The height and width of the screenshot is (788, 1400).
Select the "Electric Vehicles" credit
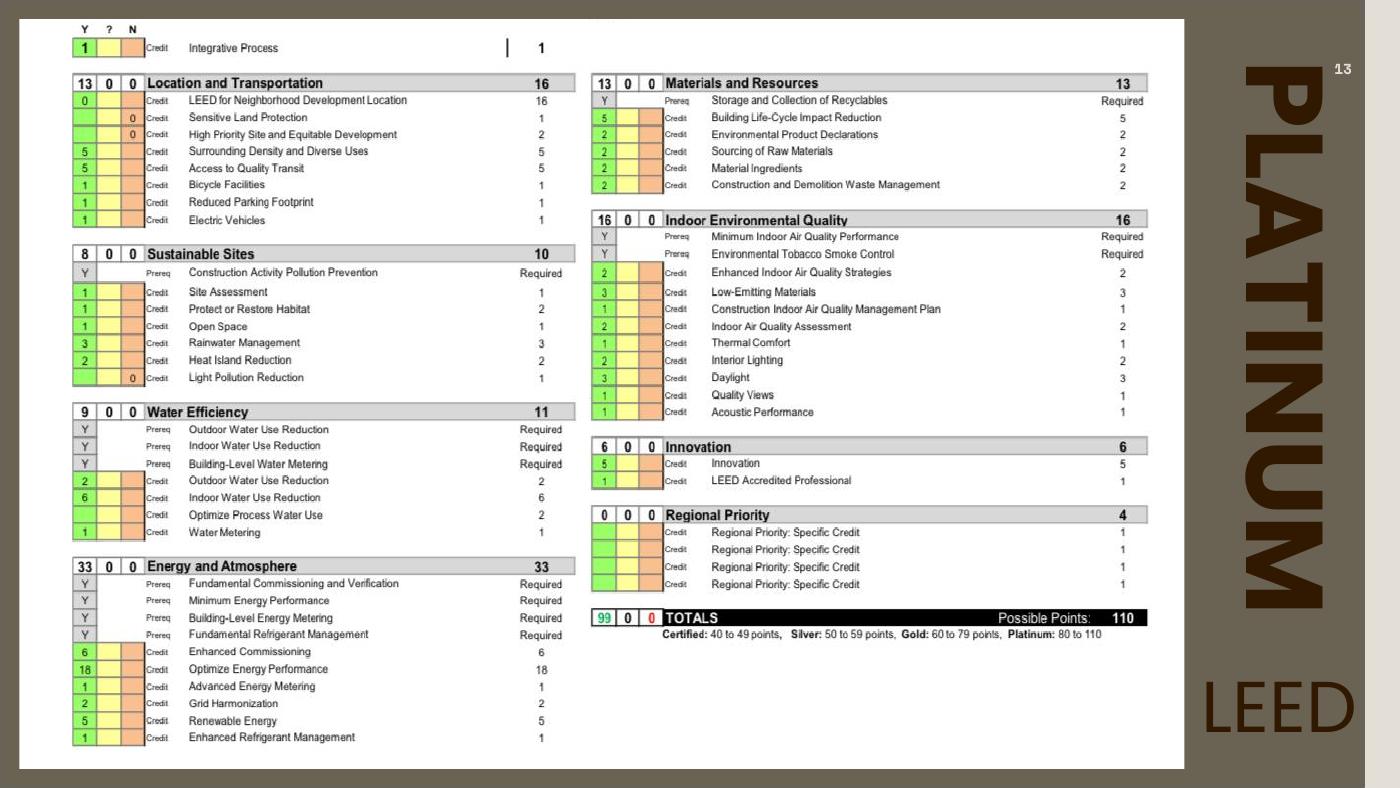click(x=227, y=220)
